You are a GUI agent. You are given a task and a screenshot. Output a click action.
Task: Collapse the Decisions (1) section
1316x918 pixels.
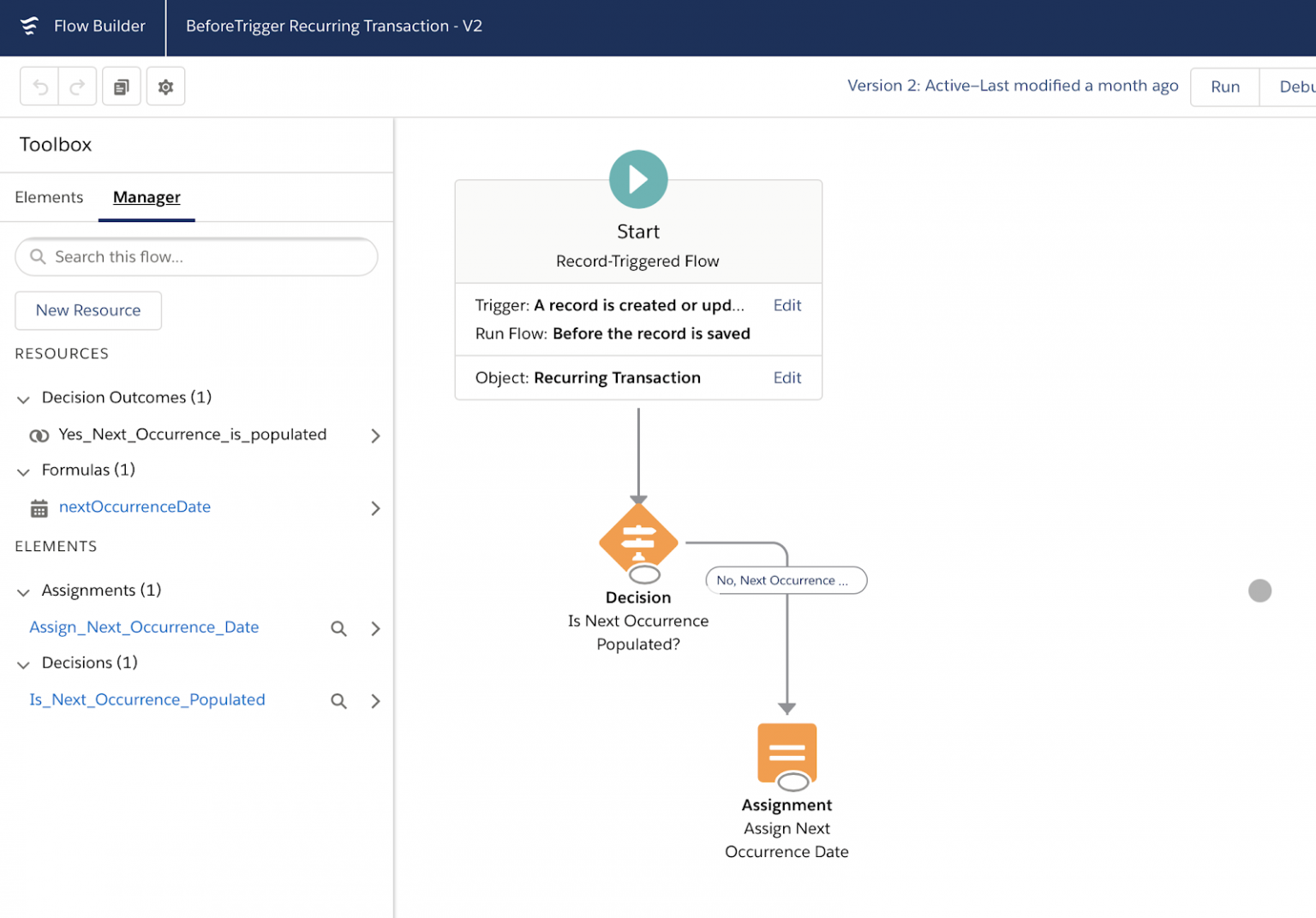[24, 664]
